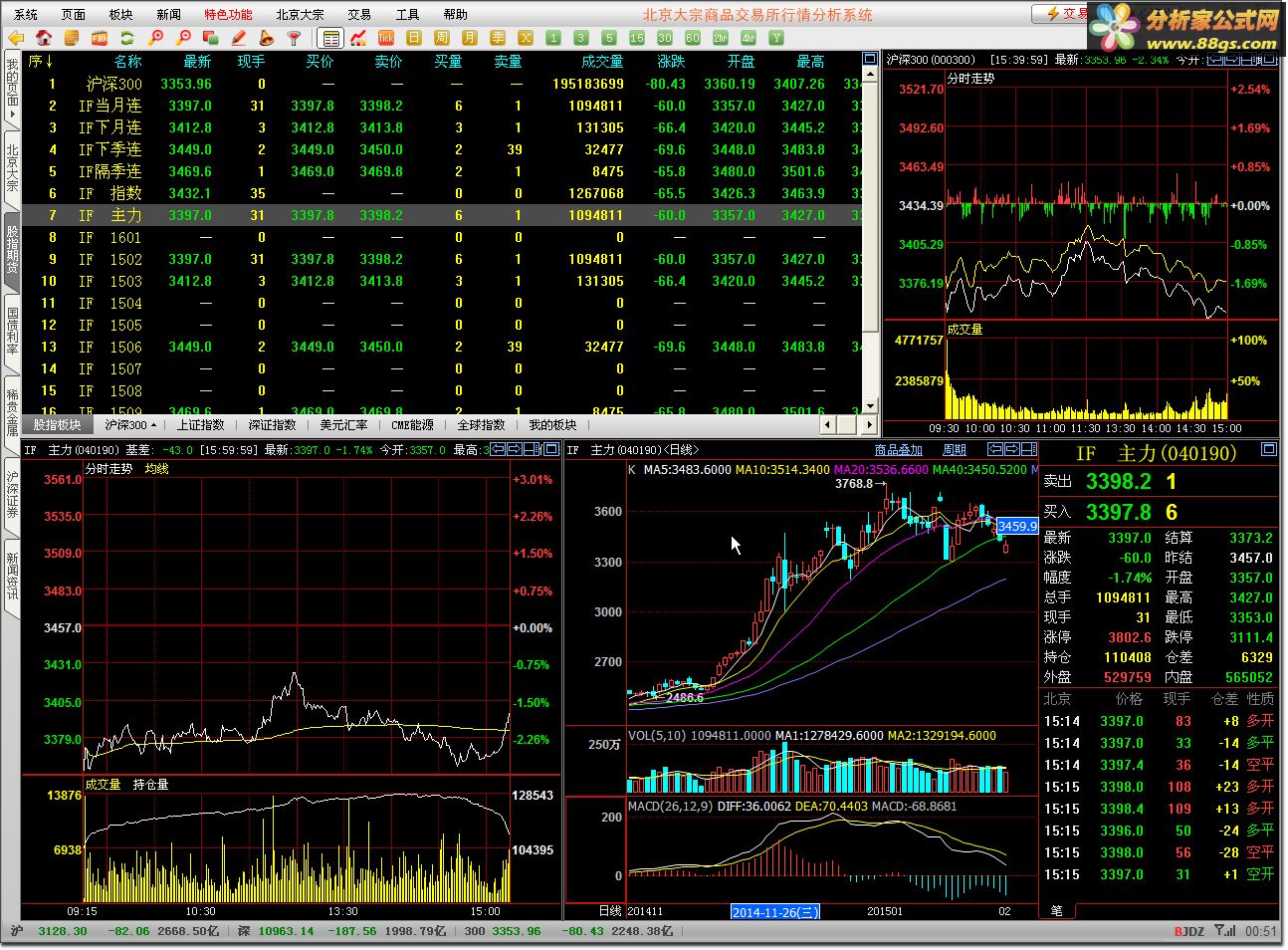This screenshot has height=950, width=1288.
Task: Switch to Tick chart
Action: (386, 38)
